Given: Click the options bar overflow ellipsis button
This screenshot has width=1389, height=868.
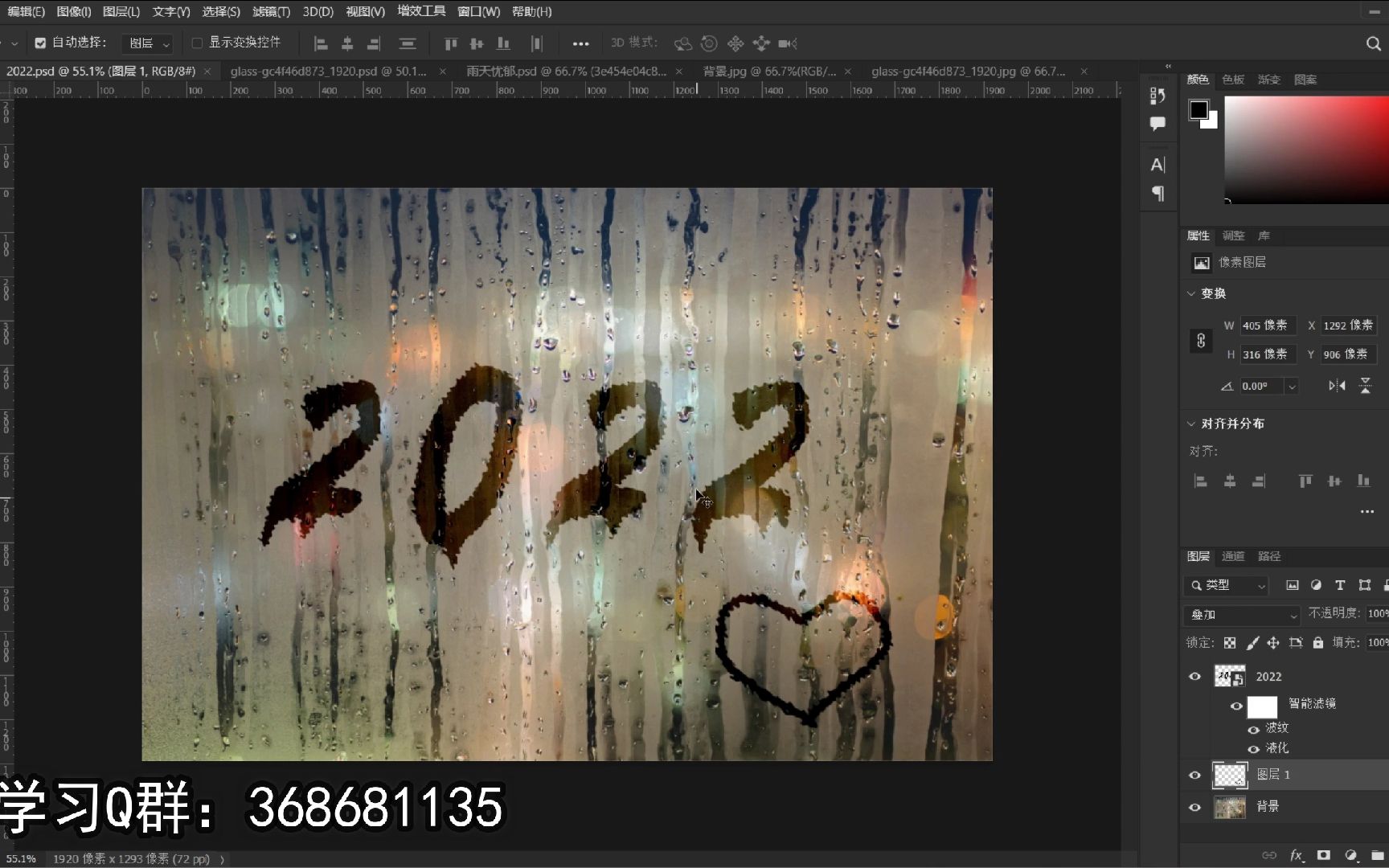Looking at the screenshot, I should [580, 43].
